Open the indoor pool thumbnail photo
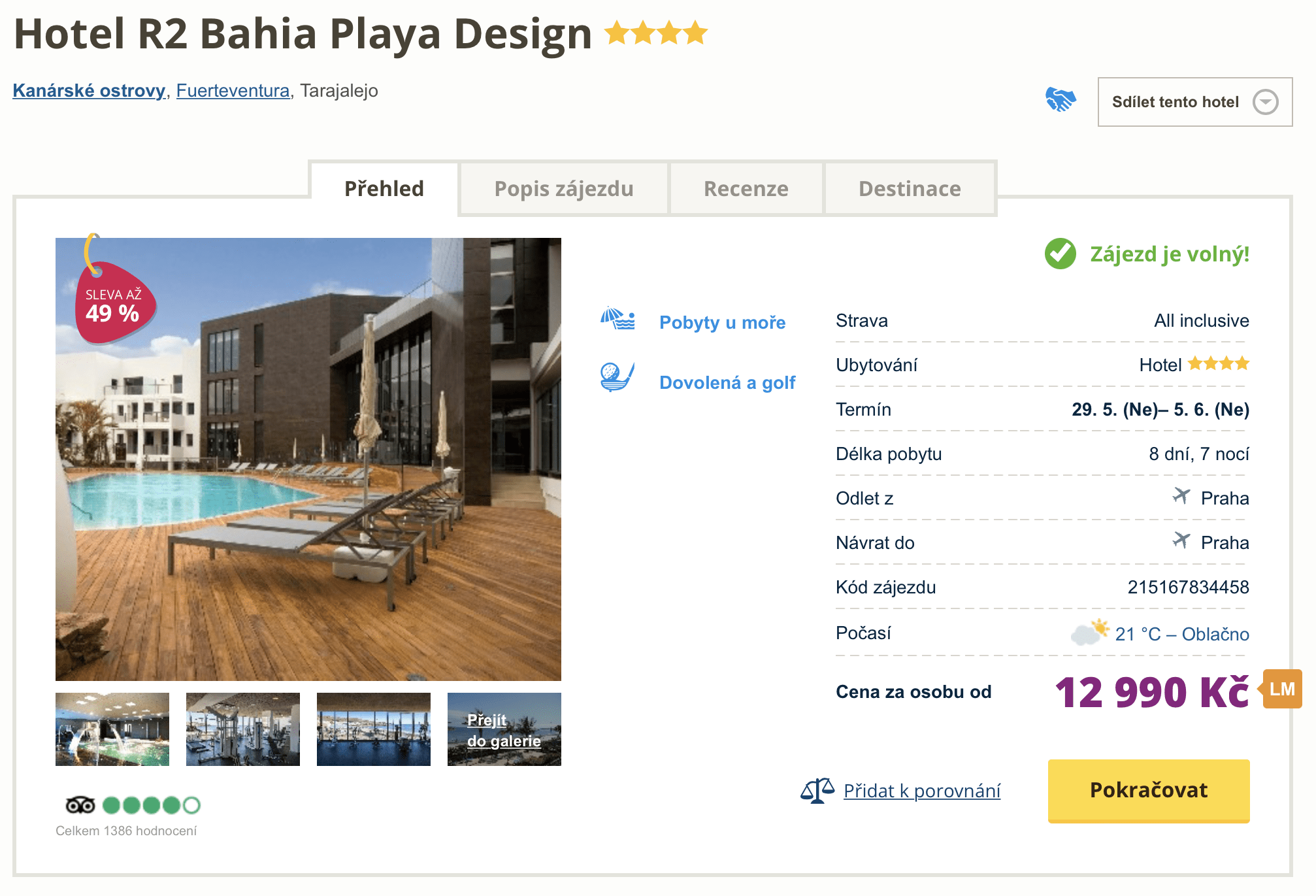The image size is (1316, 896). tap(112, 729)
